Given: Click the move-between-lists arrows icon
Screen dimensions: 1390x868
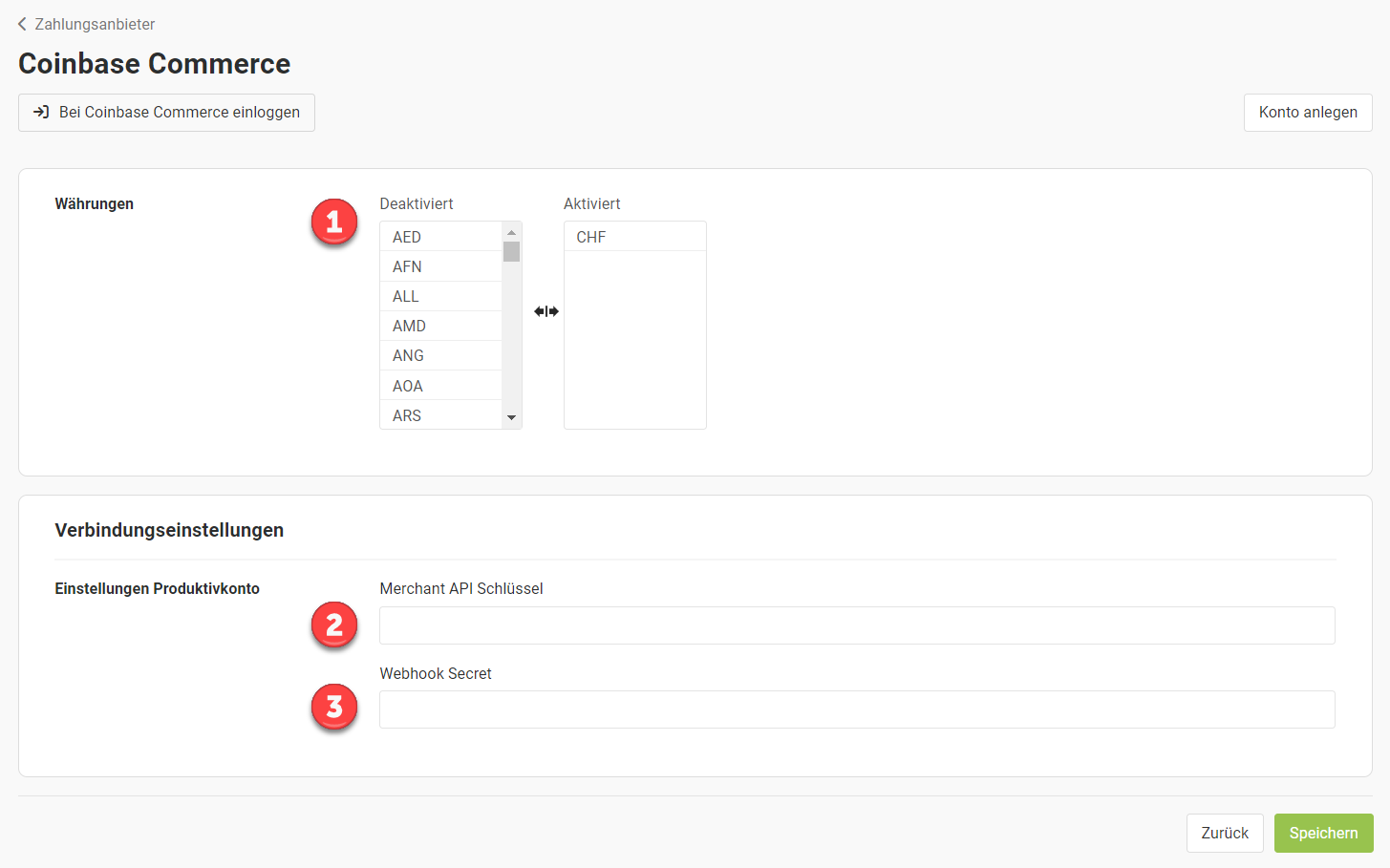Looking at the screenshot, I should point(546,311).
